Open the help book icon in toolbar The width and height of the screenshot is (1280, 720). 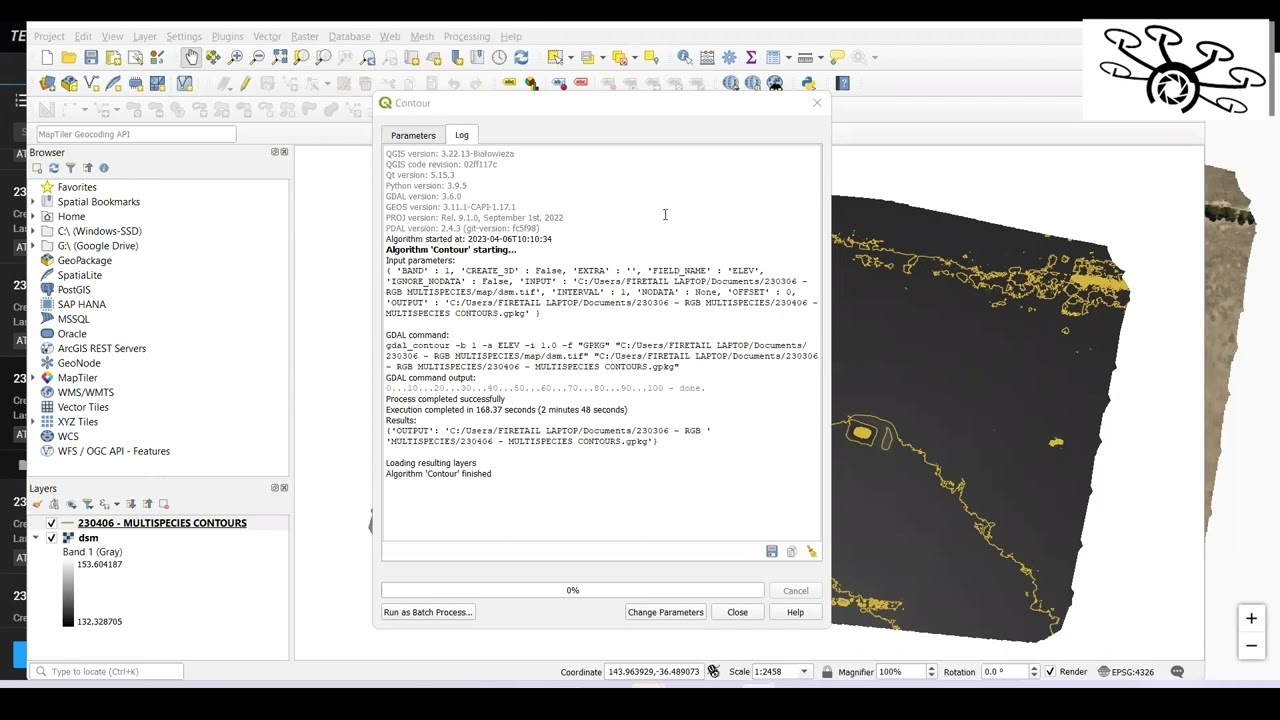843,84
